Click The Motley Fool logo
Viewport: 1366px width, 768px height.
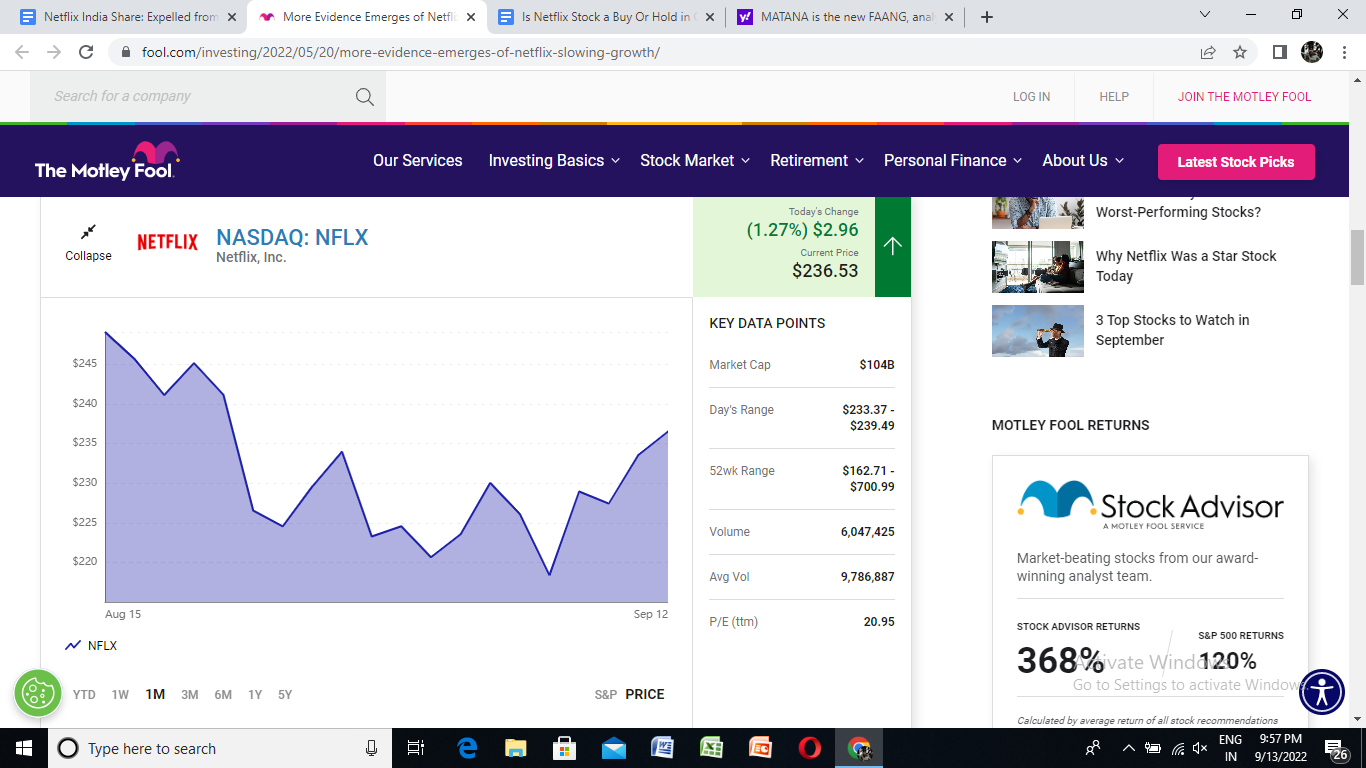pyautogui.click(x=107, y=161)
